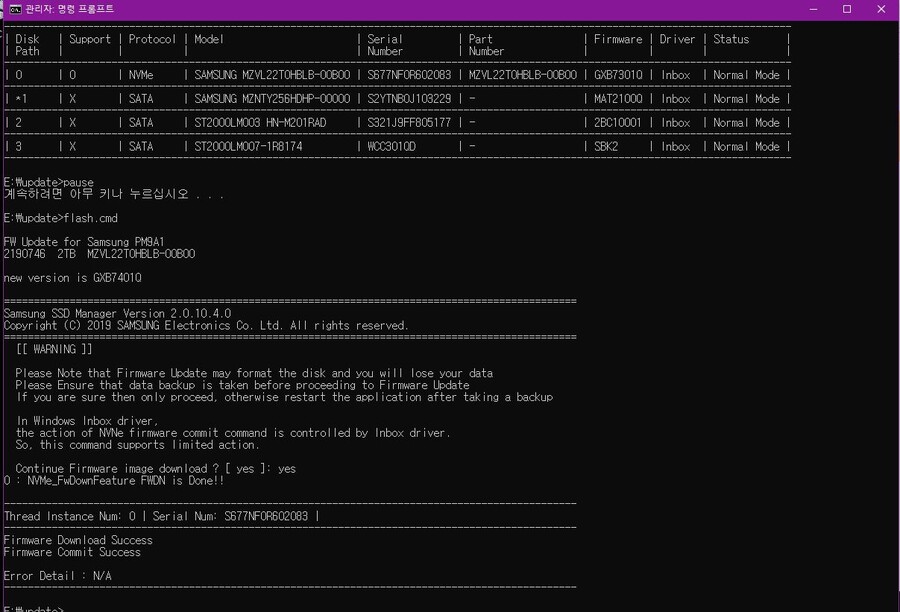Click the firmware value 'MAT2100Q'

coord(618,99)
